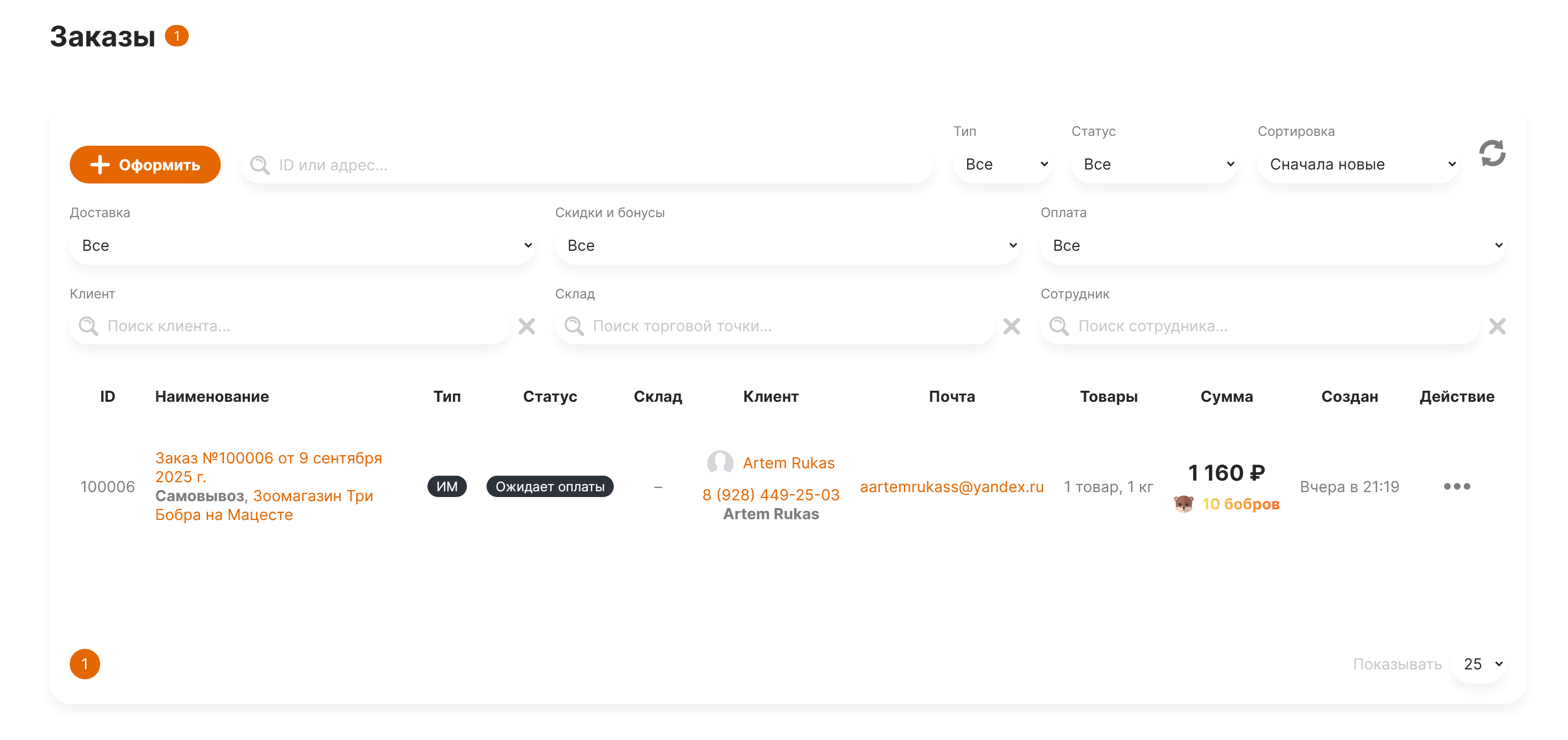The height and width of the screenshot is (740, 1568).
Task: Clear the client search with X icon
Action: pyautogui.click(x=526, y=326)
